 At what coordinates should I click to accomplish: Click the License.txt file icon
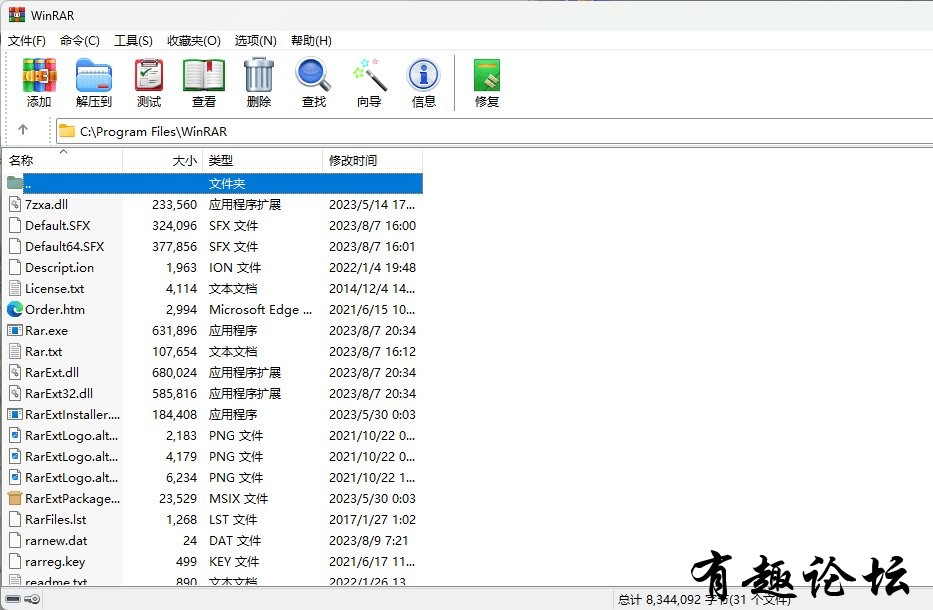pyautogui.click(x=15, y=289)
